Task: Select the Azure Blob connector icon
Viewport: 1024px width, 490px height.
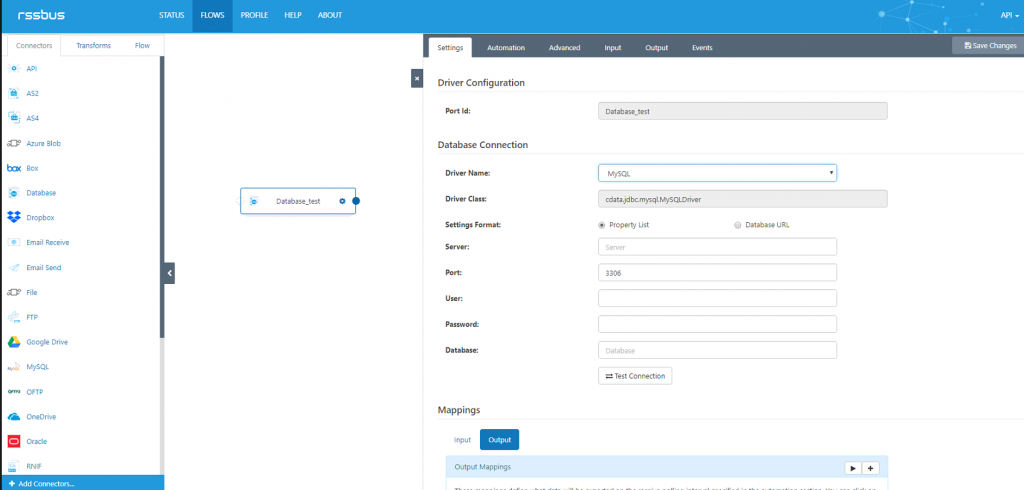Action: tap(14, 143)
